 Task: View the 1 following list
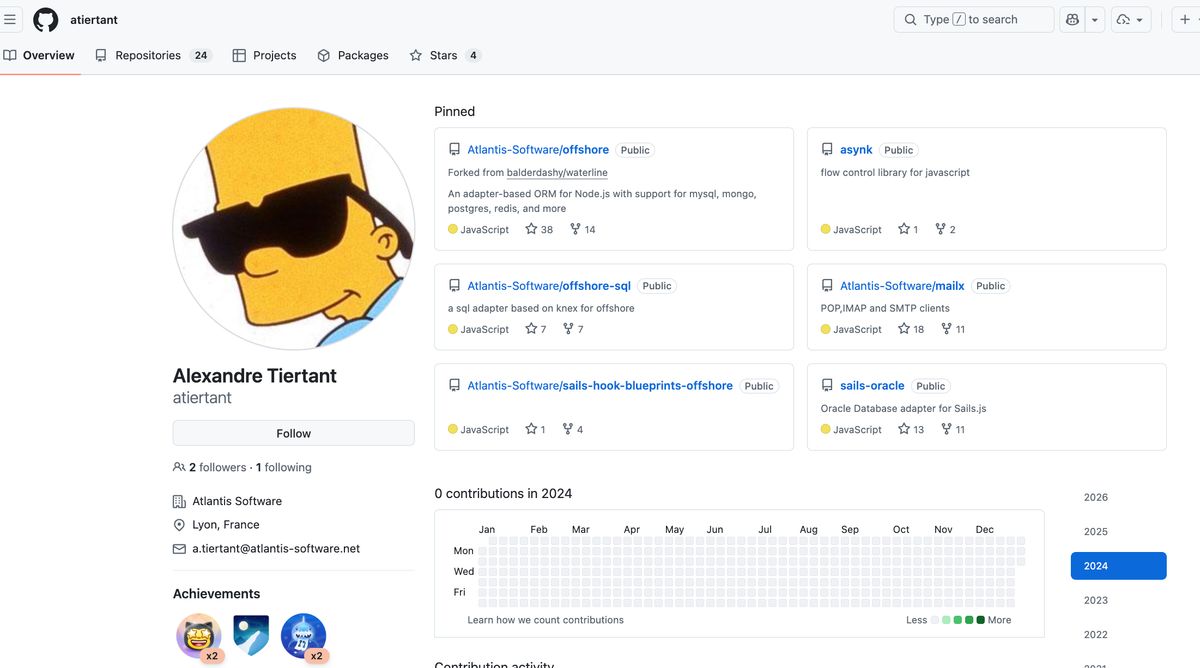283,467
